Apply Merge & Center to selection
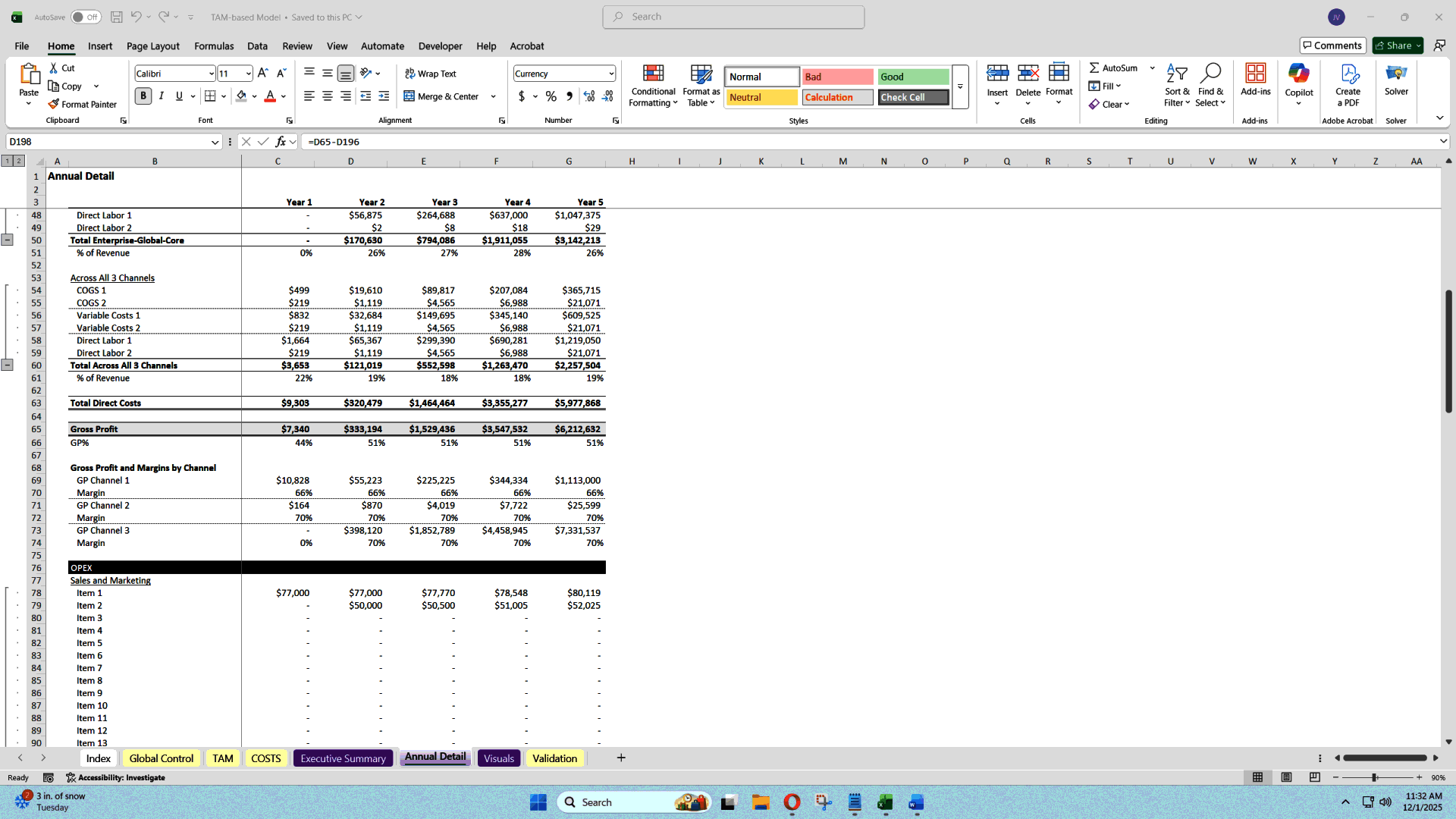Image resolution: width=1456 pixels, height=819 pixels. pos(444,96)
